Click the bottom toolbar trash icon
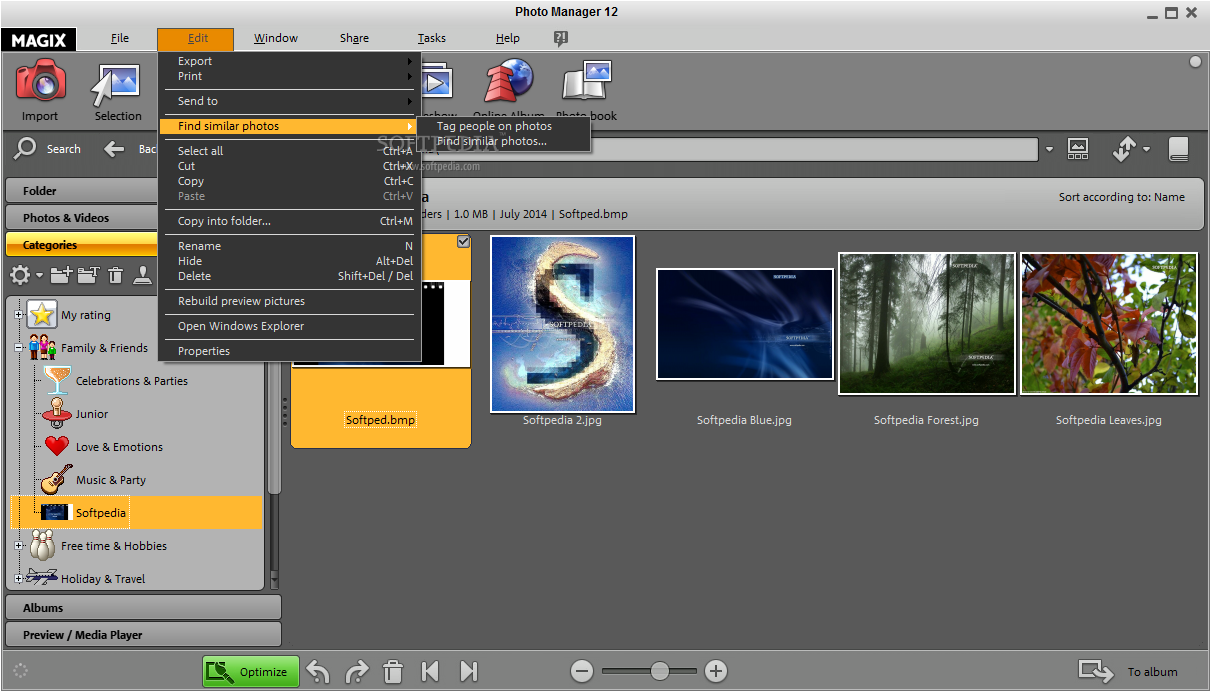 pyautogui.click(x=394, y=671)
